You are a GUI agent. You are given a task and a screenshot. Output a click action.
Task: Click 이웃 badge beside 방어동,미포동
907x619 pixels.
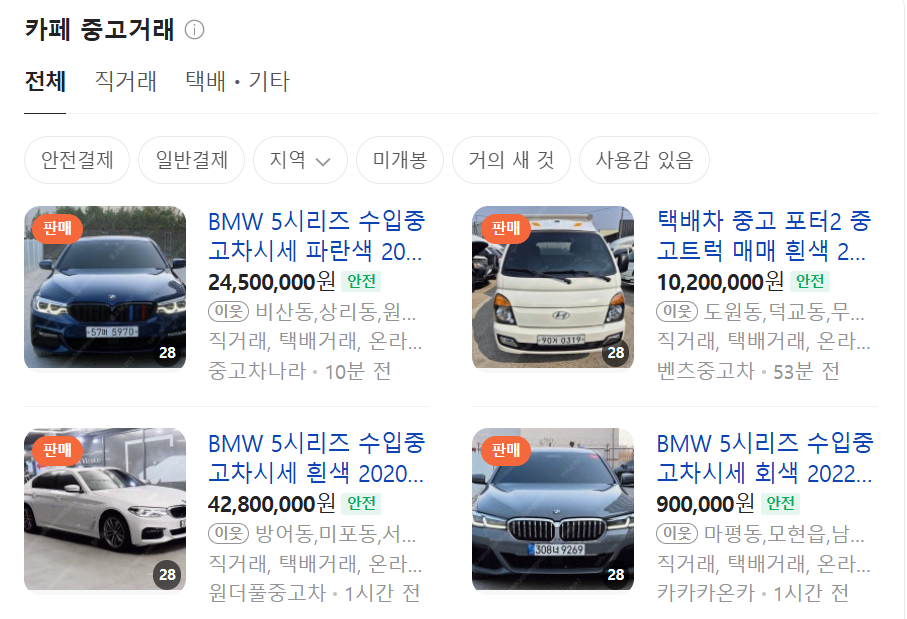click(228, 534)
